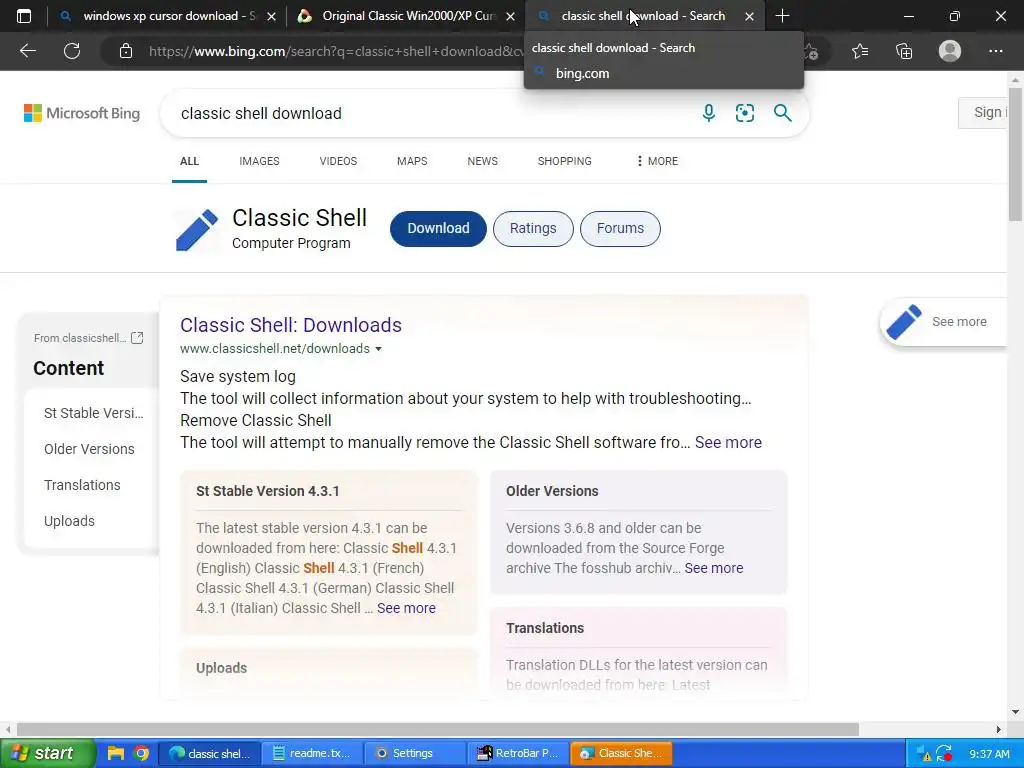Click See more after 'software fro…'
This screenshot has width=1024, height=768.
point(728,443)
